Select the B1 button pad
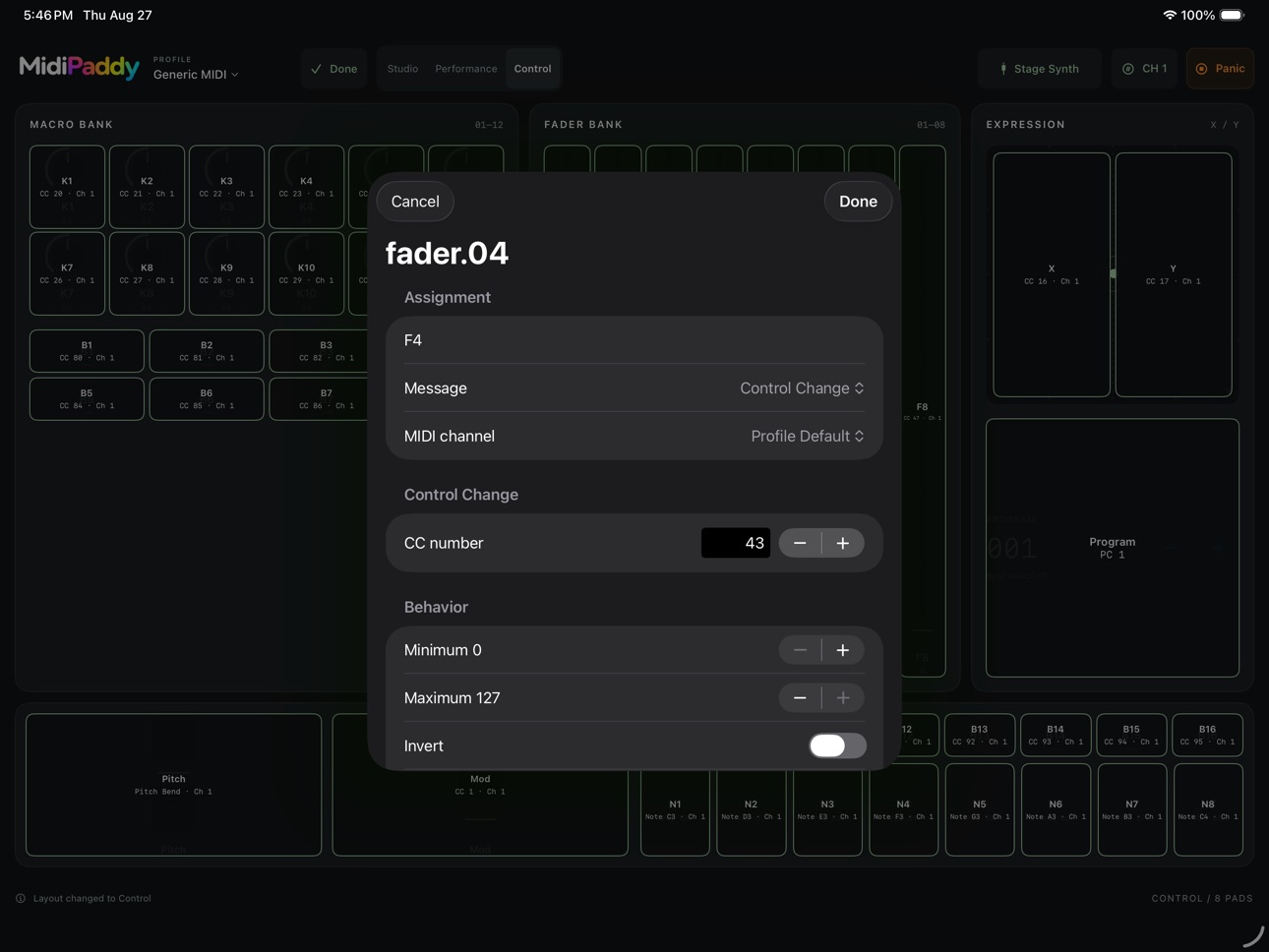1269x952 pixels. (87, 351)
